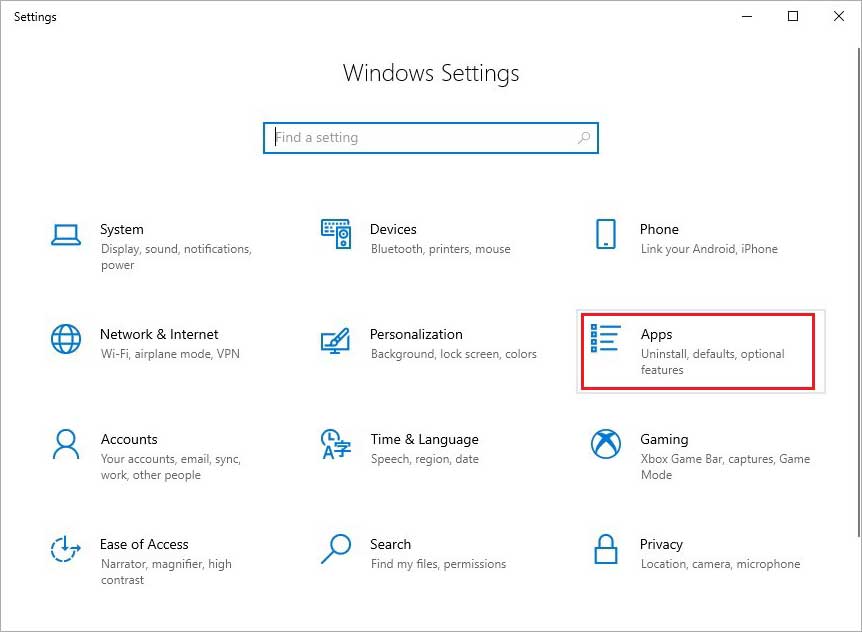
Task: Open the Apps list icon
Action: pos(605,338)
